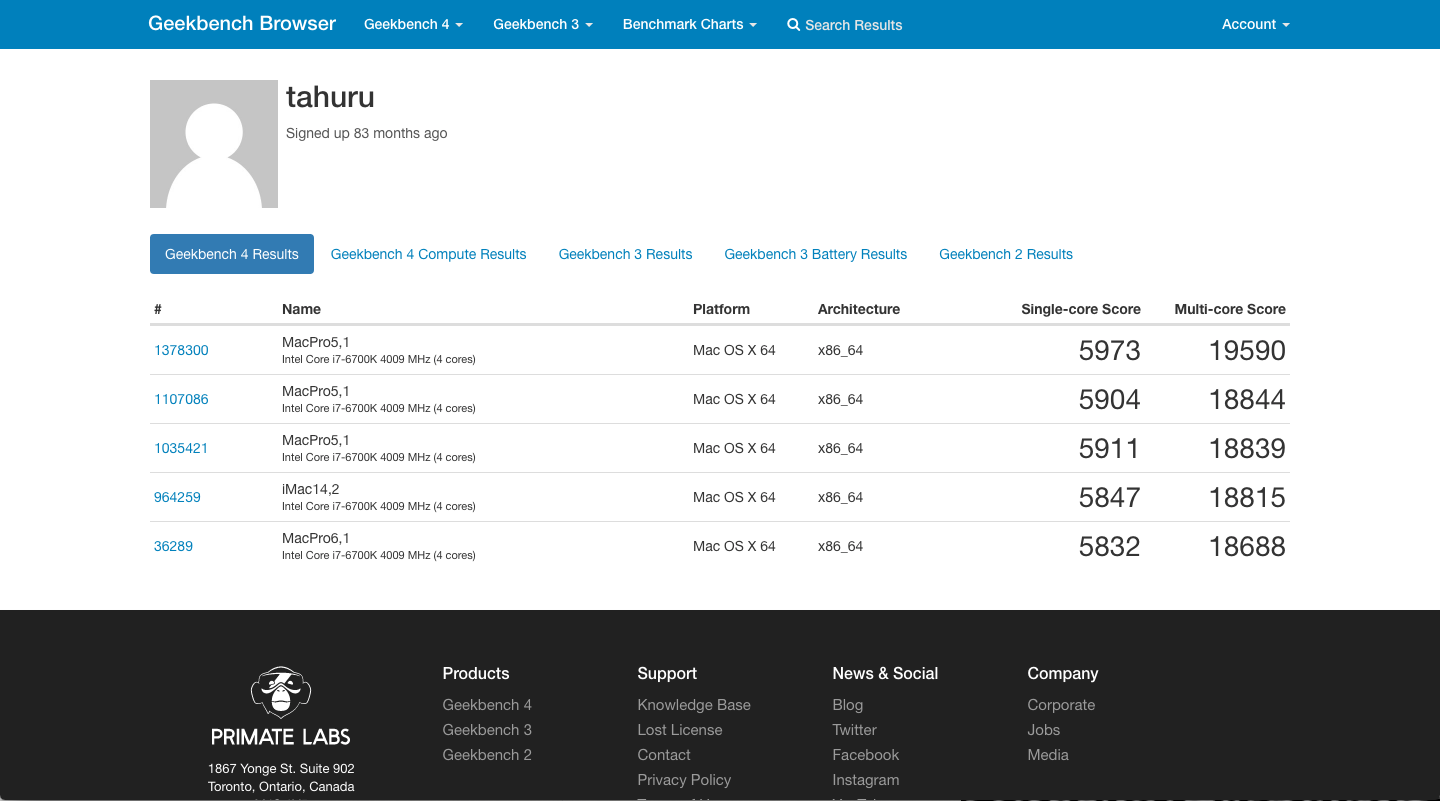Click multi-core score 18844
1440x801 pixels.
1247,400
